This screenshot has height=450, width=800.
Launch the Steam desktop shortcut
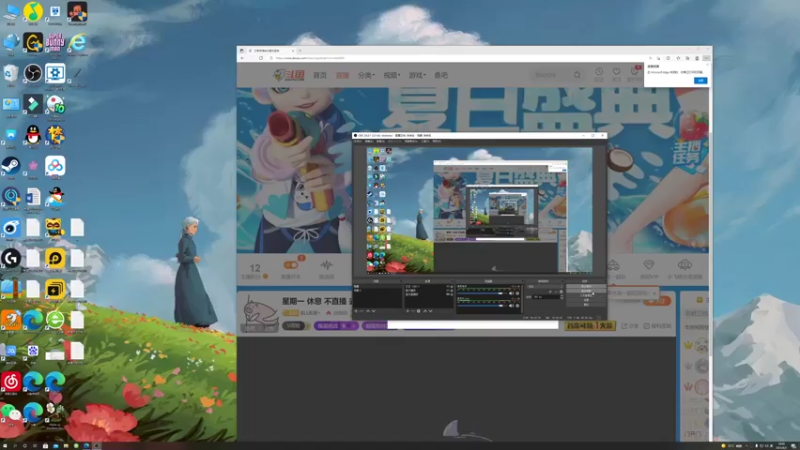(x=11, y=165)
